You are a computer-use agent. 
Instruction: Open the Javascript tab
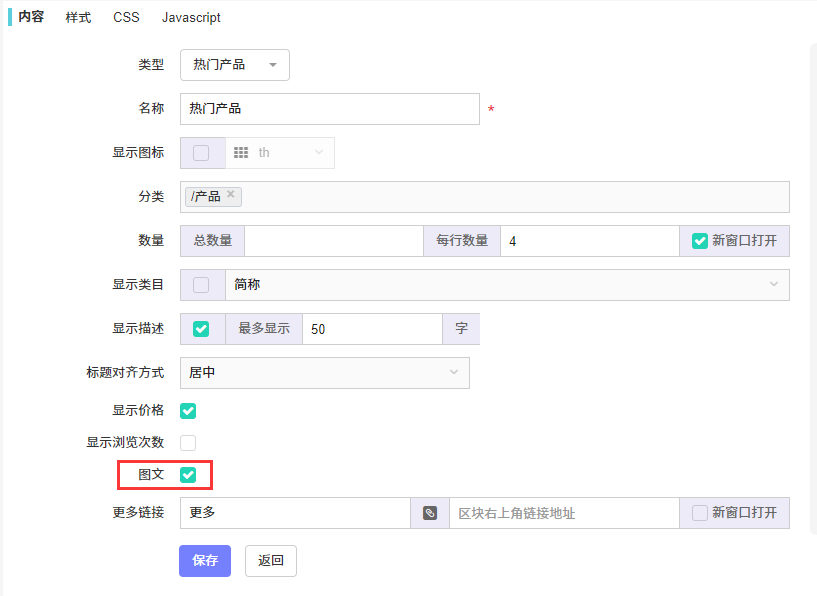pos(191,17)
